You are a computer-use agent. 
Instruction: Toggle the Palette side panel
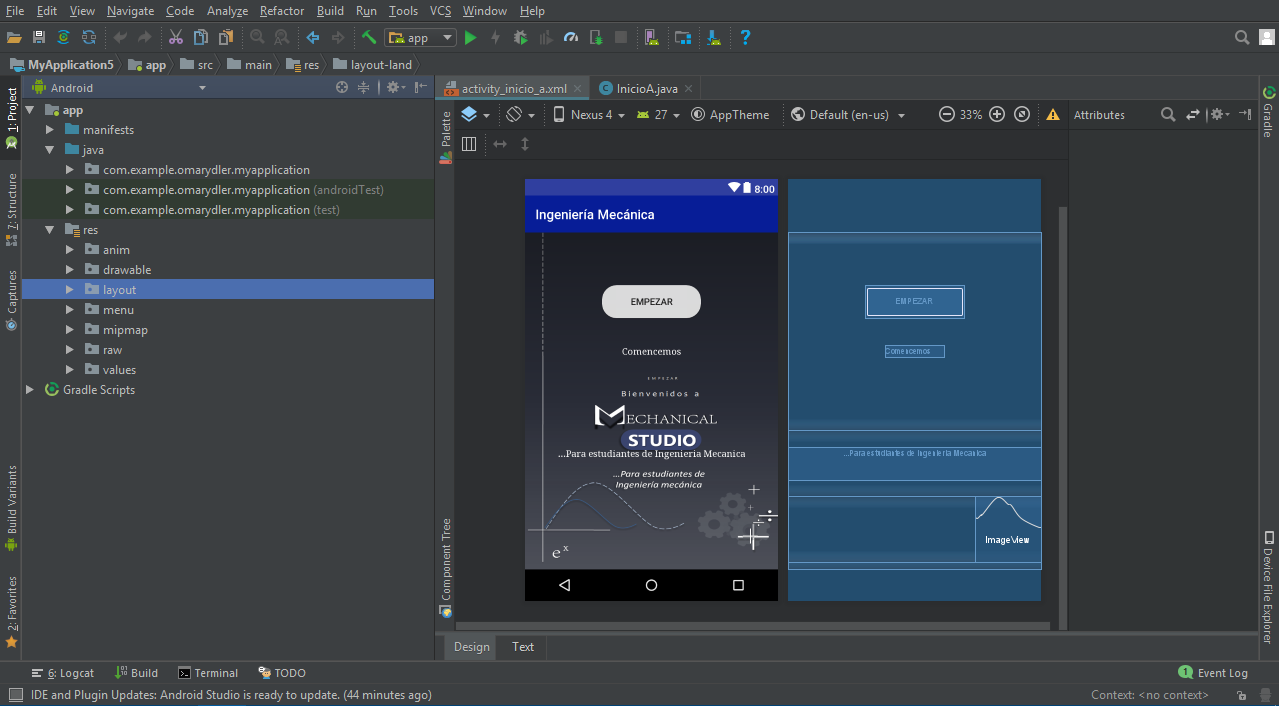446,136
